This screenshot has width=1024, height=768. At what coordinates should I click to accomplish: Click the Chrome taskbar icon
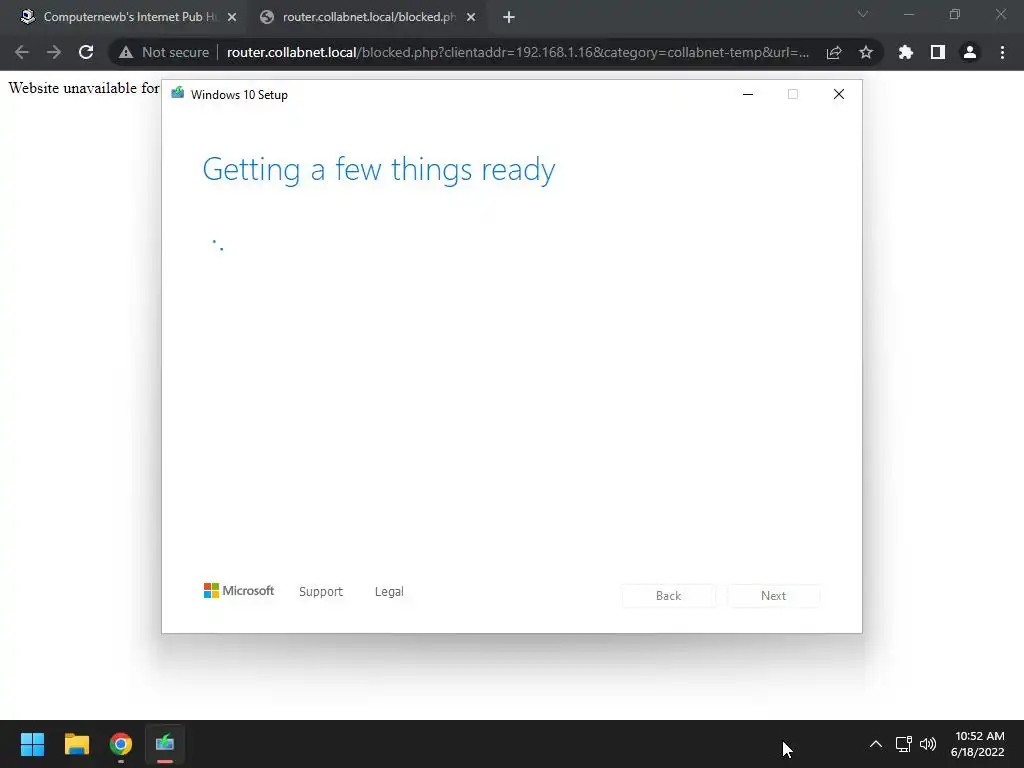click(x=121, y=744)
